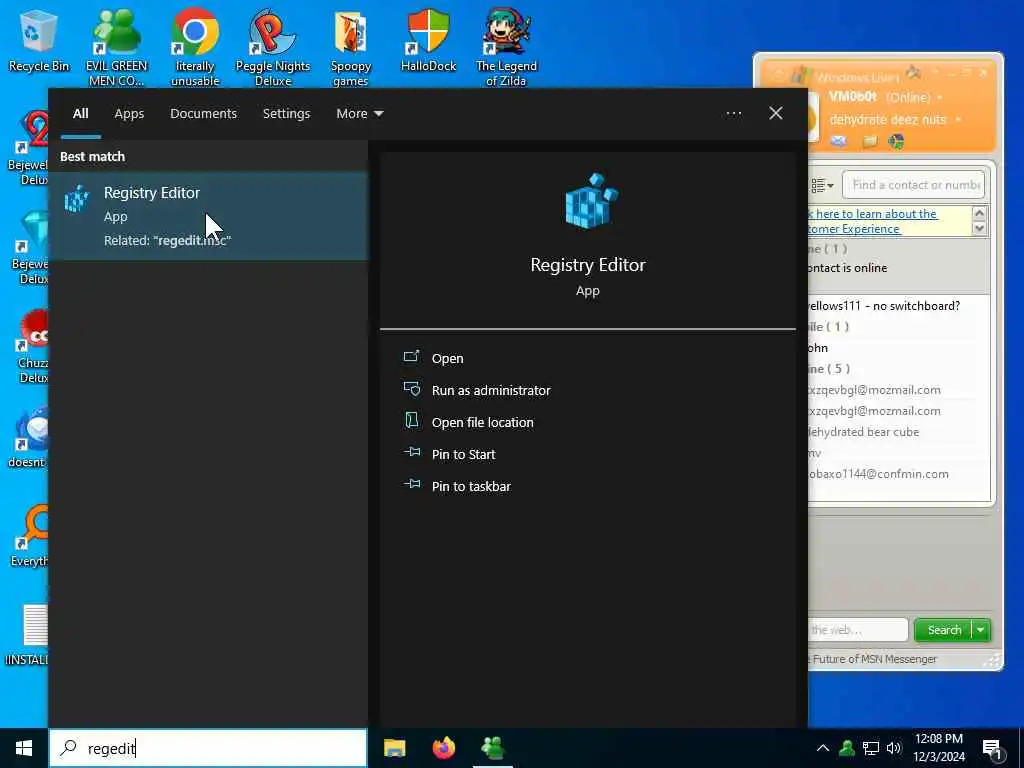Click the Windows Start button
The height and width of the screenshot is (768, 1024).
coord(24,748)
